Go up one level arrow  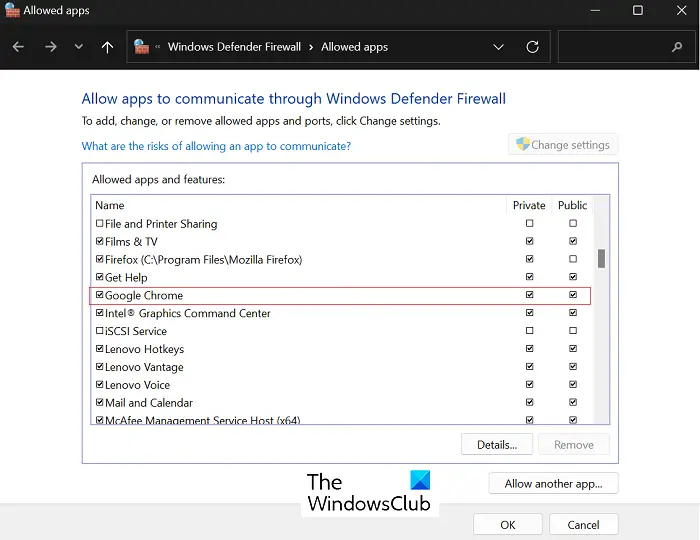tap(107, 47)
